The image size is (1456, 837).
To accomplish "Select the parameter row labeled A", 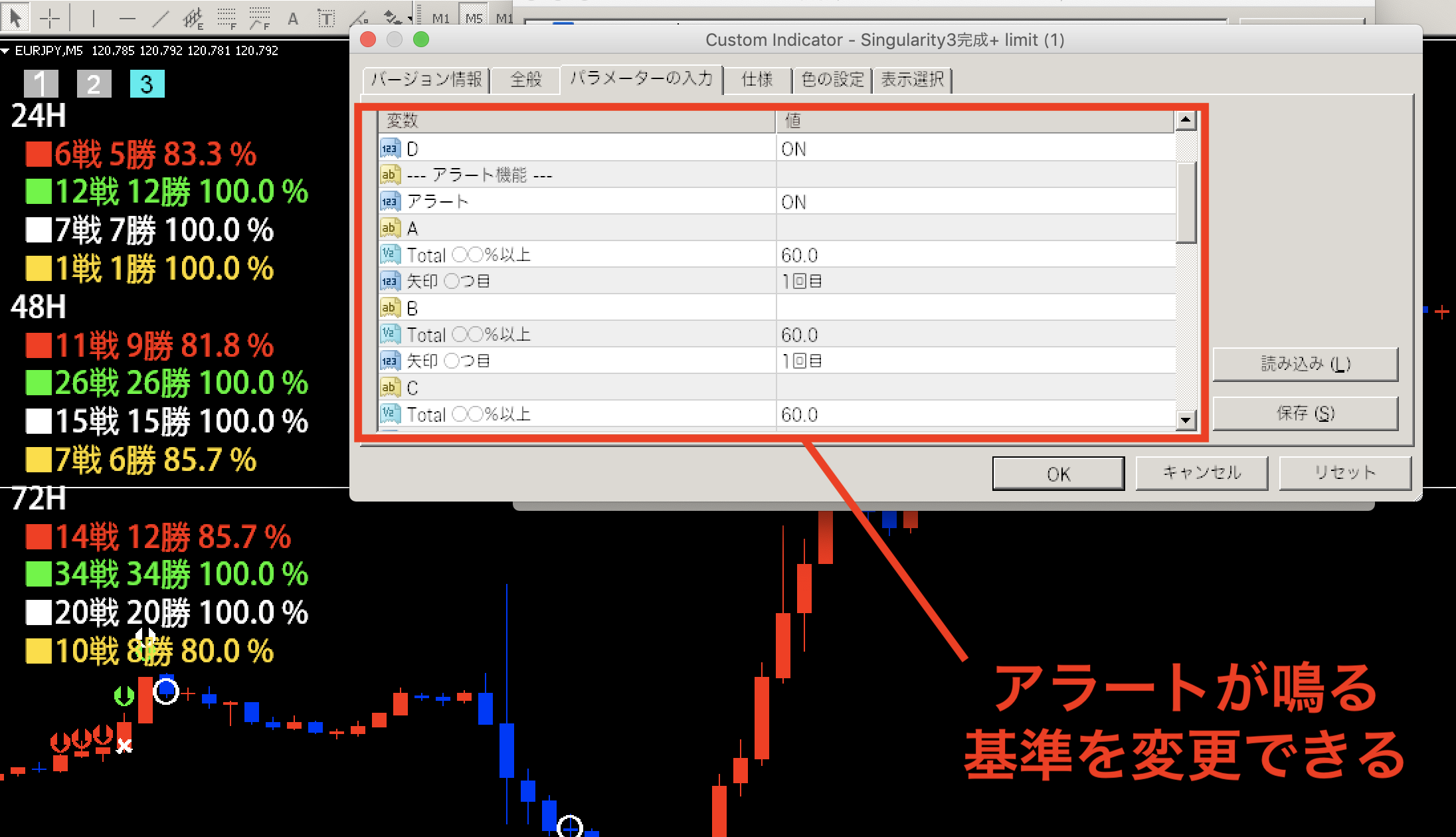I will [x=776, y=229].
